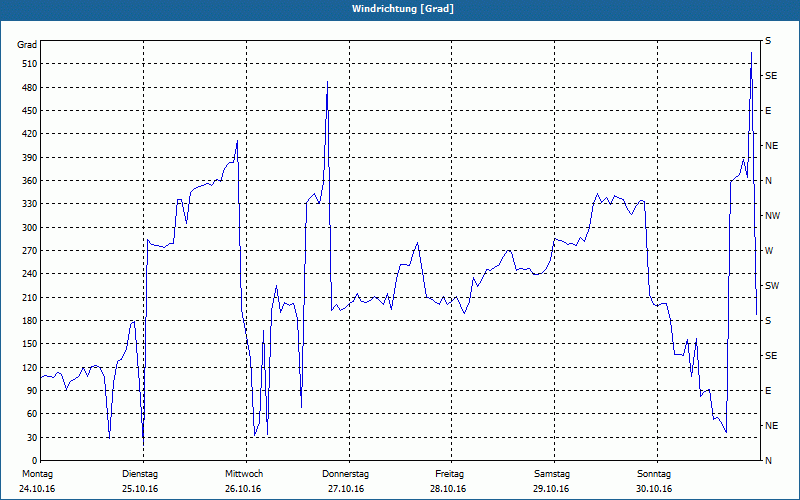The width and height of the screenshot is (800, 500).
Task: Click the 120 y-axis tick label
Action: (x=29, y=367)
